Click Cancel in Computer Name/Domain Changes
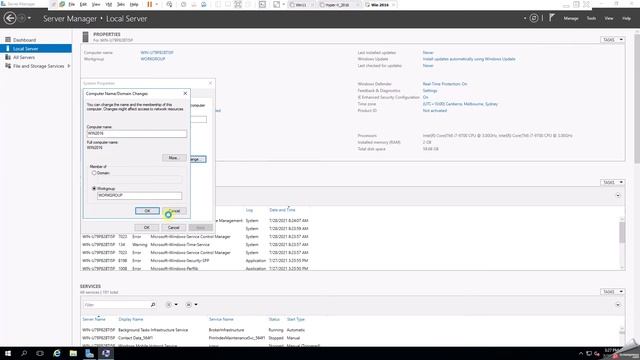640x360 pixels. click(174, 211)
